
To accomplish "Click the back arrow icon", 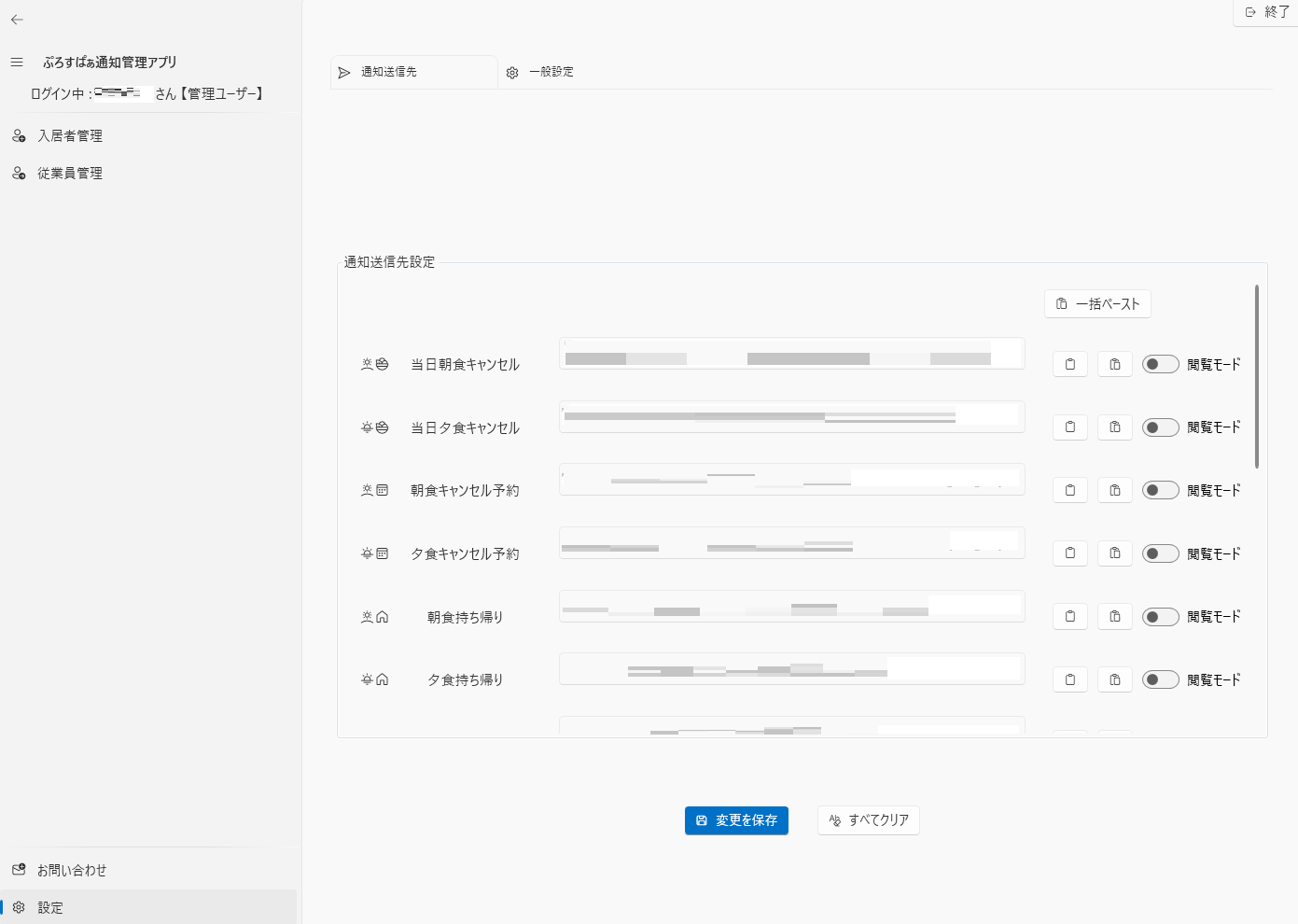I will tap(17, 20).
